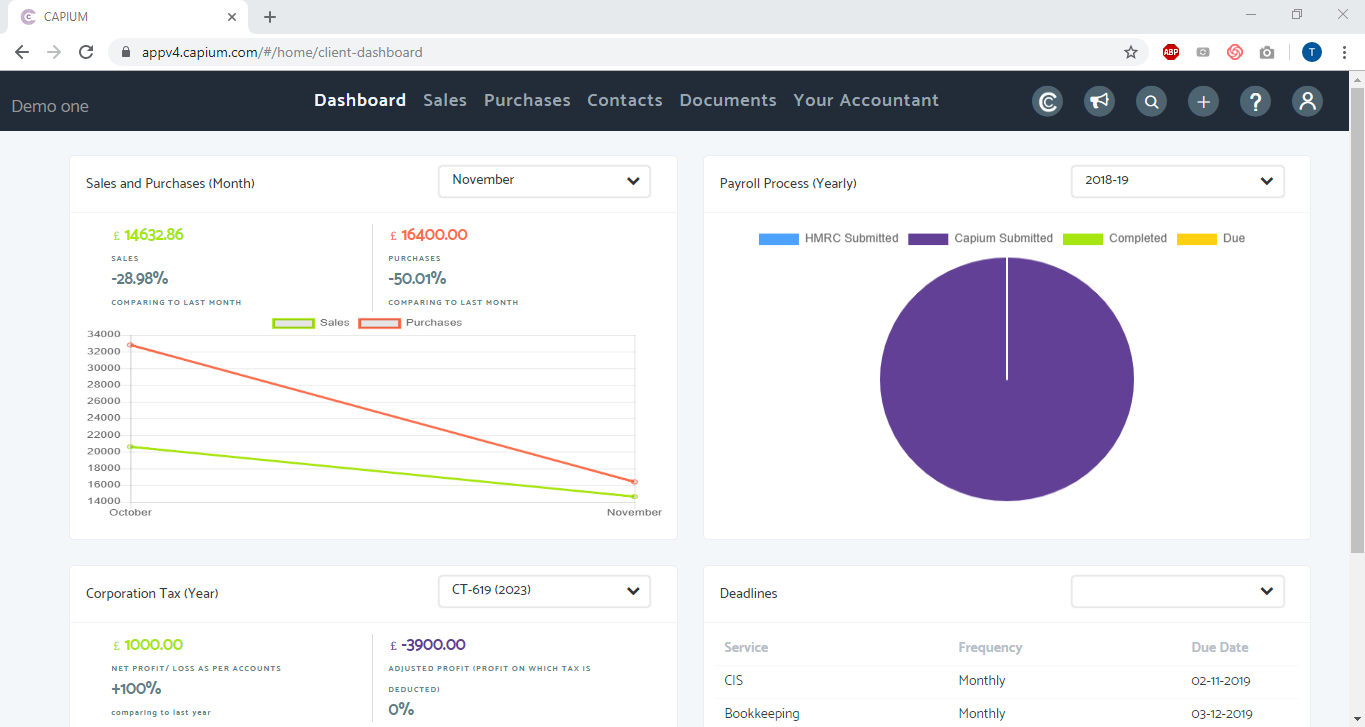Screen dimensions: 1365x727
Task: Go to the Dashboard tab
Action: tap(360, 100)
